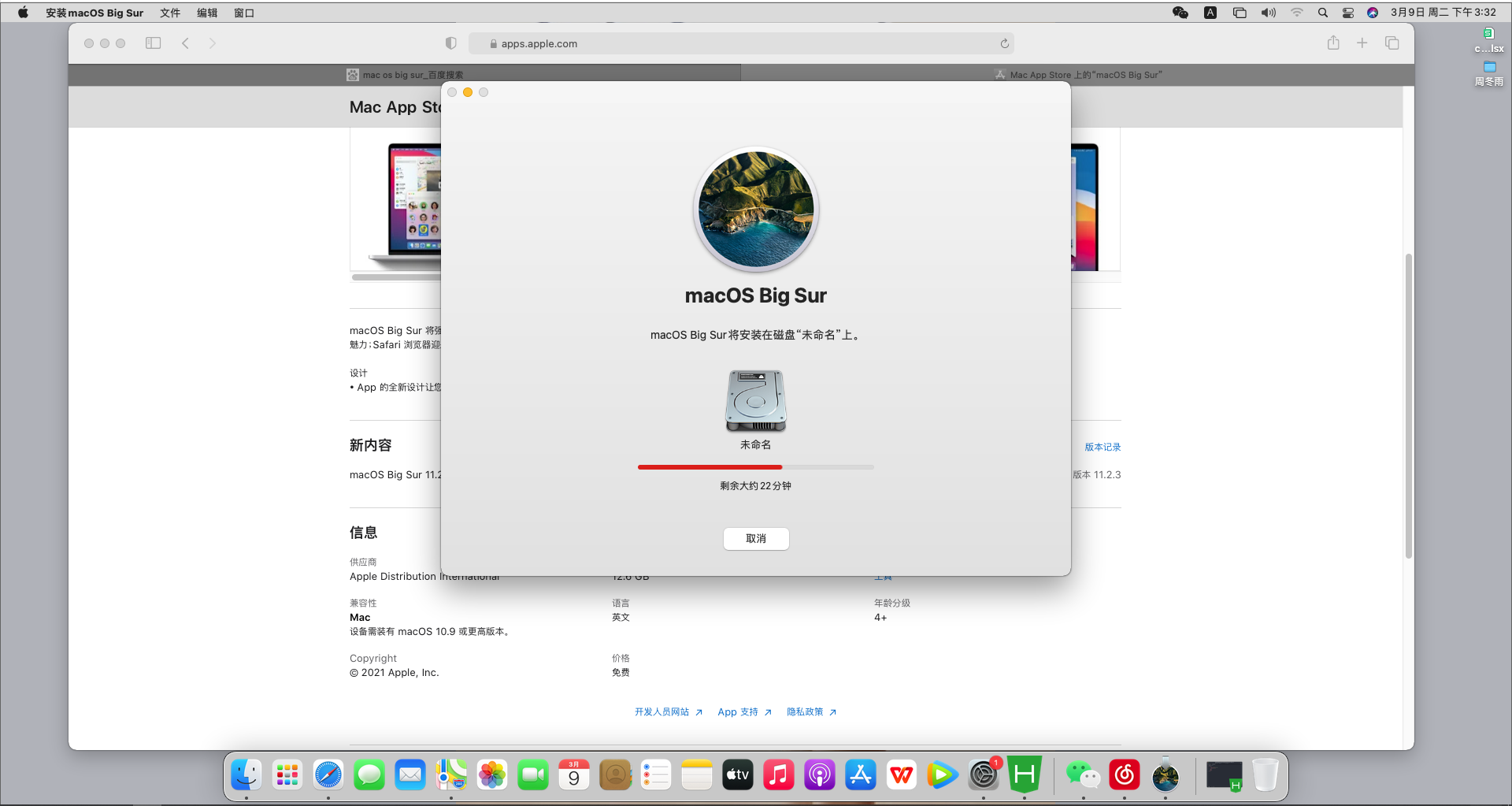This screenshot has height=806, width=1512.
Task: Open the 文件 menu
Action: click(x=170, y=13)
